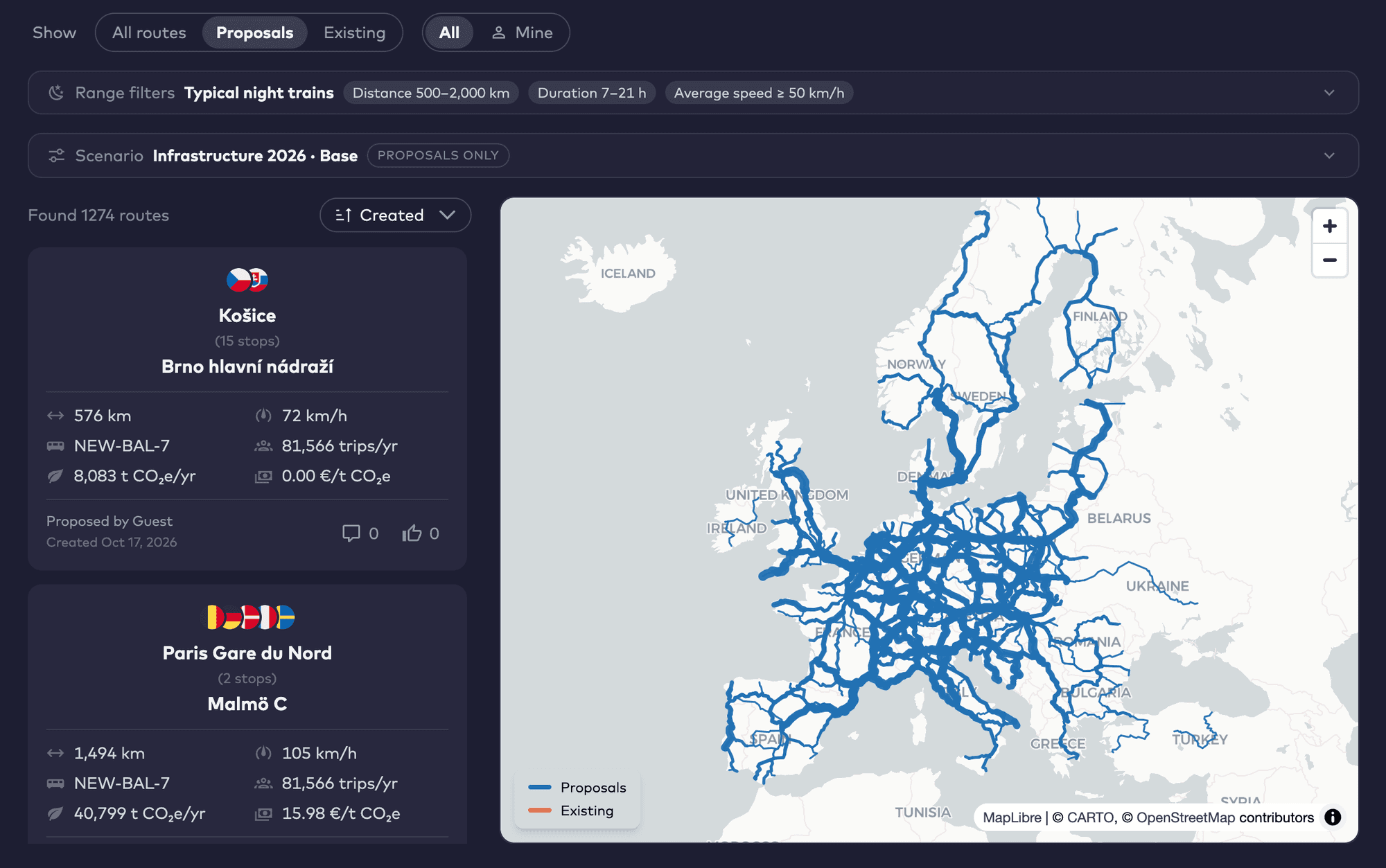Click the Scenario sliders icon
The image size is (1386, 868).
coord(56,156)
